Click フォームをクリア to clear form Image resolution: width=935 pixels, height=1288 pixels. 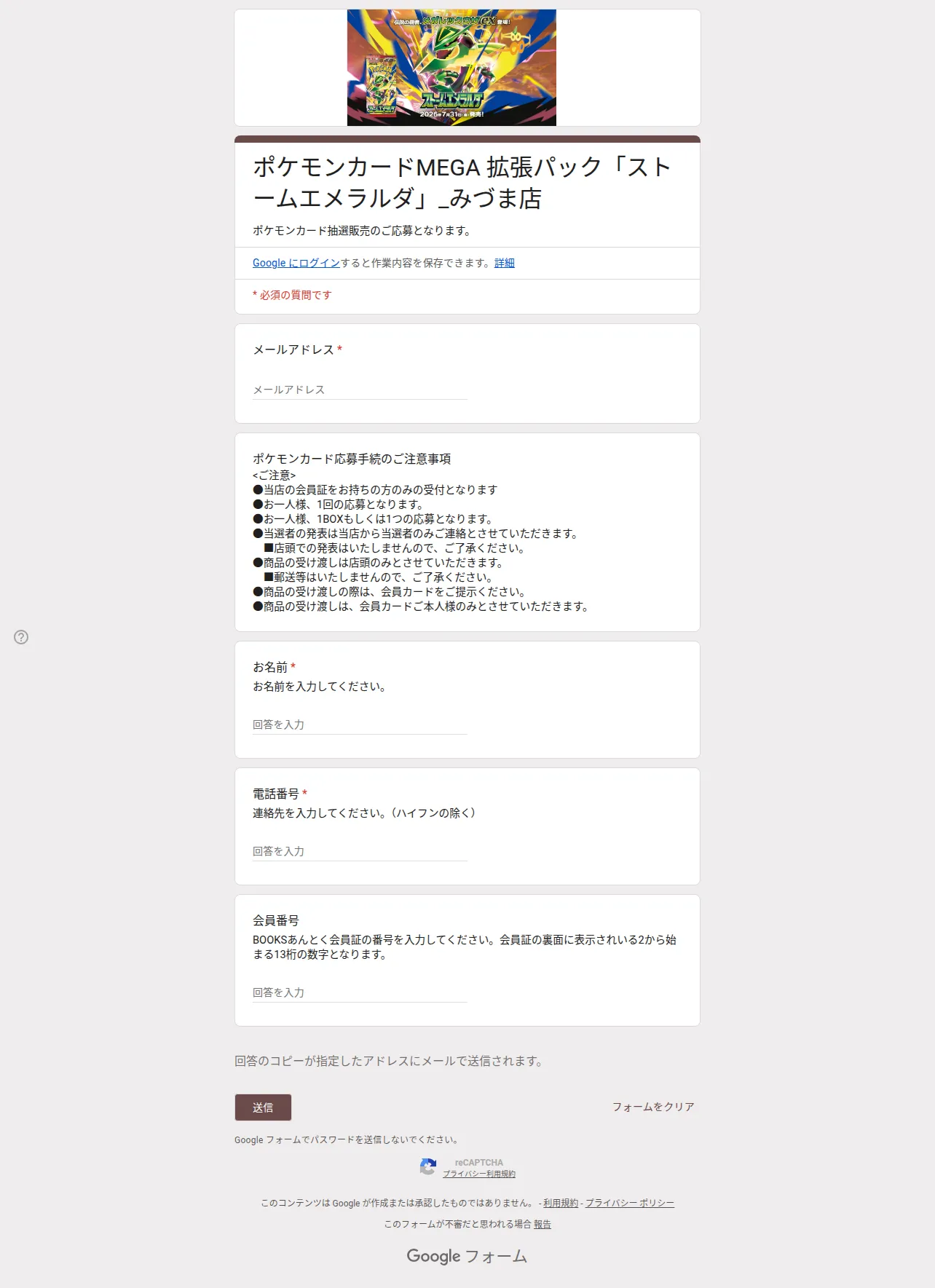(x=653, y=1107)
